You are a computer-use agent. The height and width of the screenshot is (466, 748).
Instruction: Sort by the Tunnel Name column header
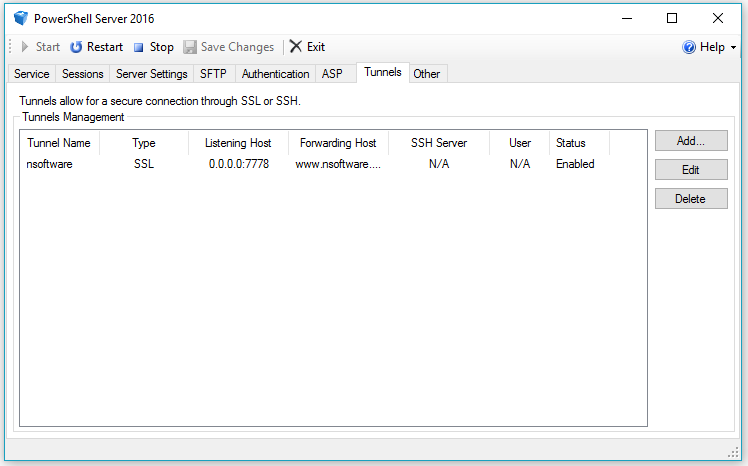coord(59,143)
